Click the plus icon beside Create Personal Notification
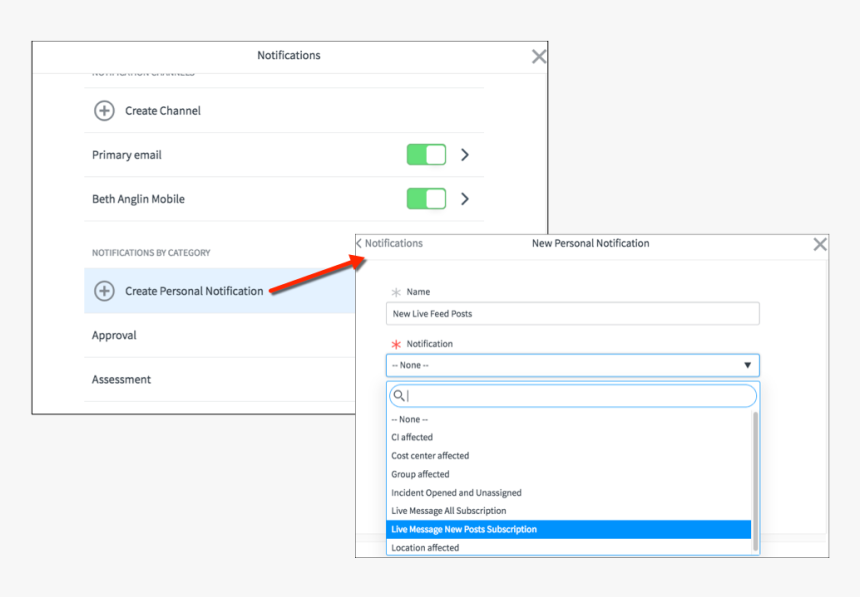Viewport: 860px width, 597px height. [104, 291]
